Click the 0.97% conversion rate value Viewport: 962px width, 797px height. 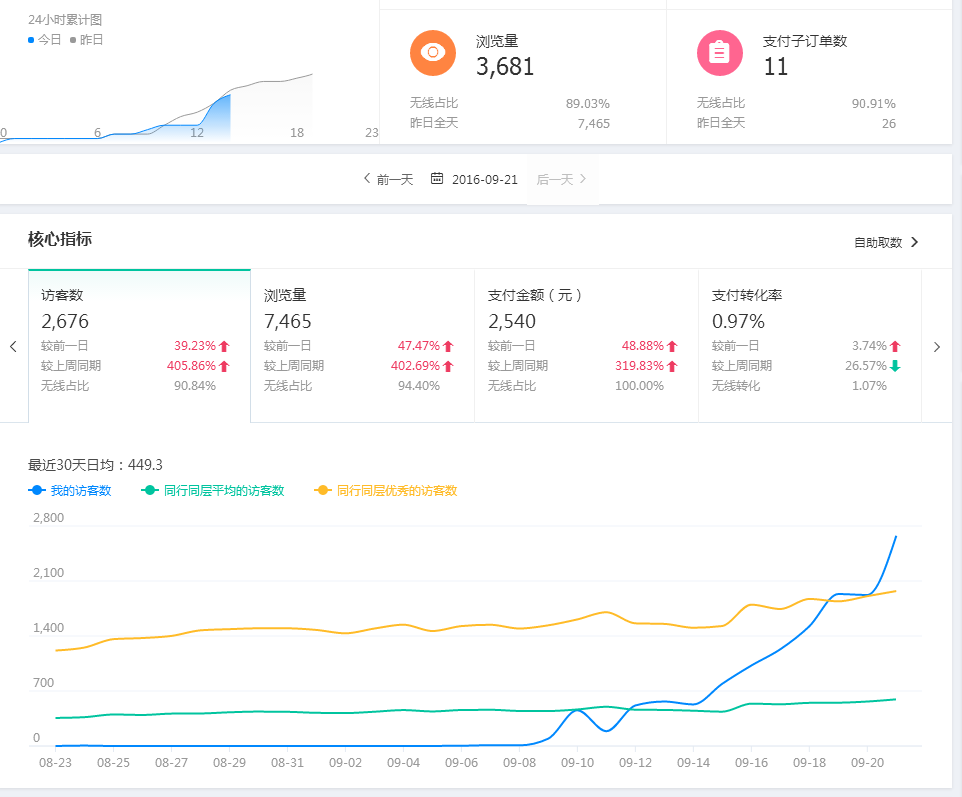pos(738,321)
